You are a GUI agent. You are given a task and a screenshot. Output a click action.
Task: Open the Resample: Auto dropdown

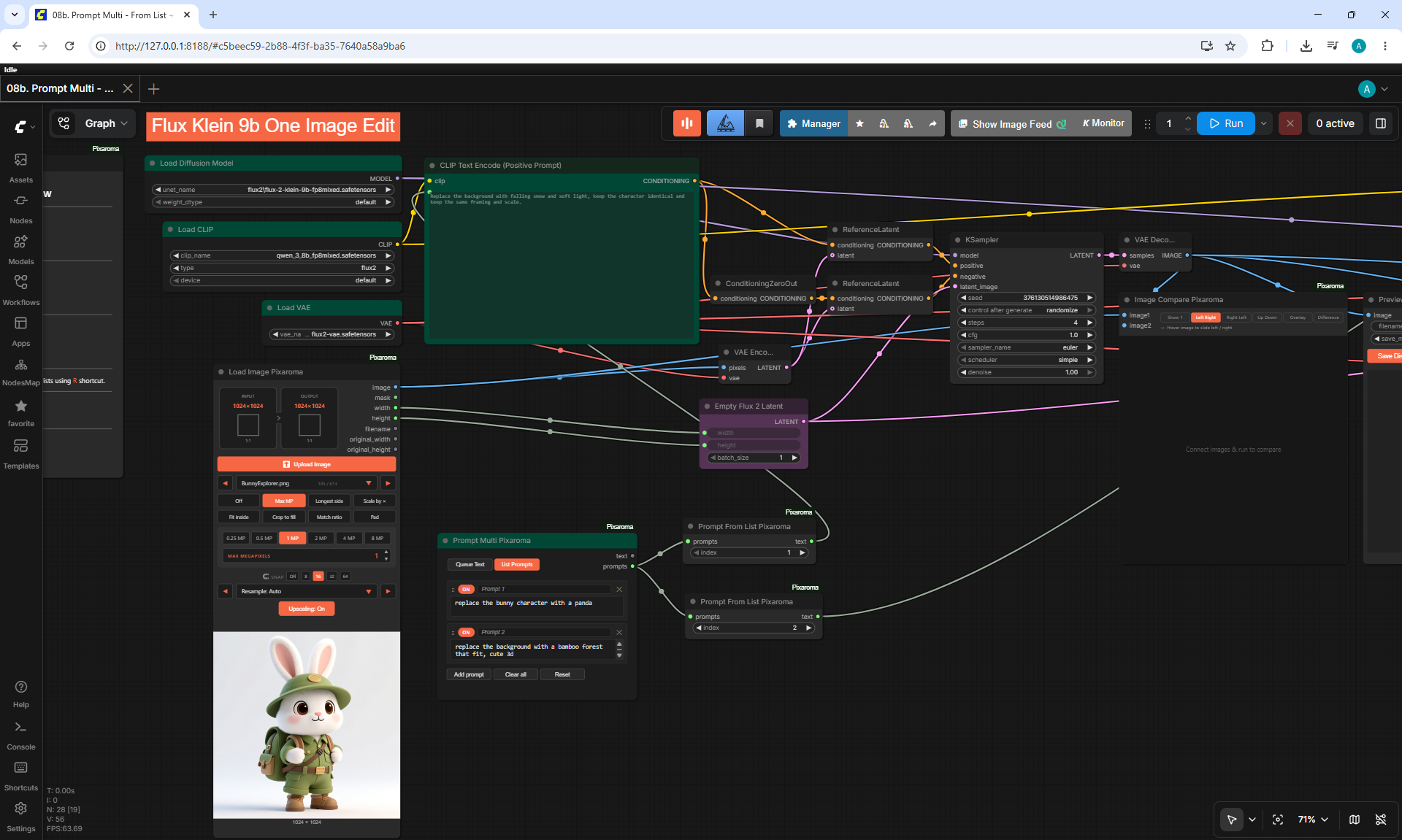[305, 591]
